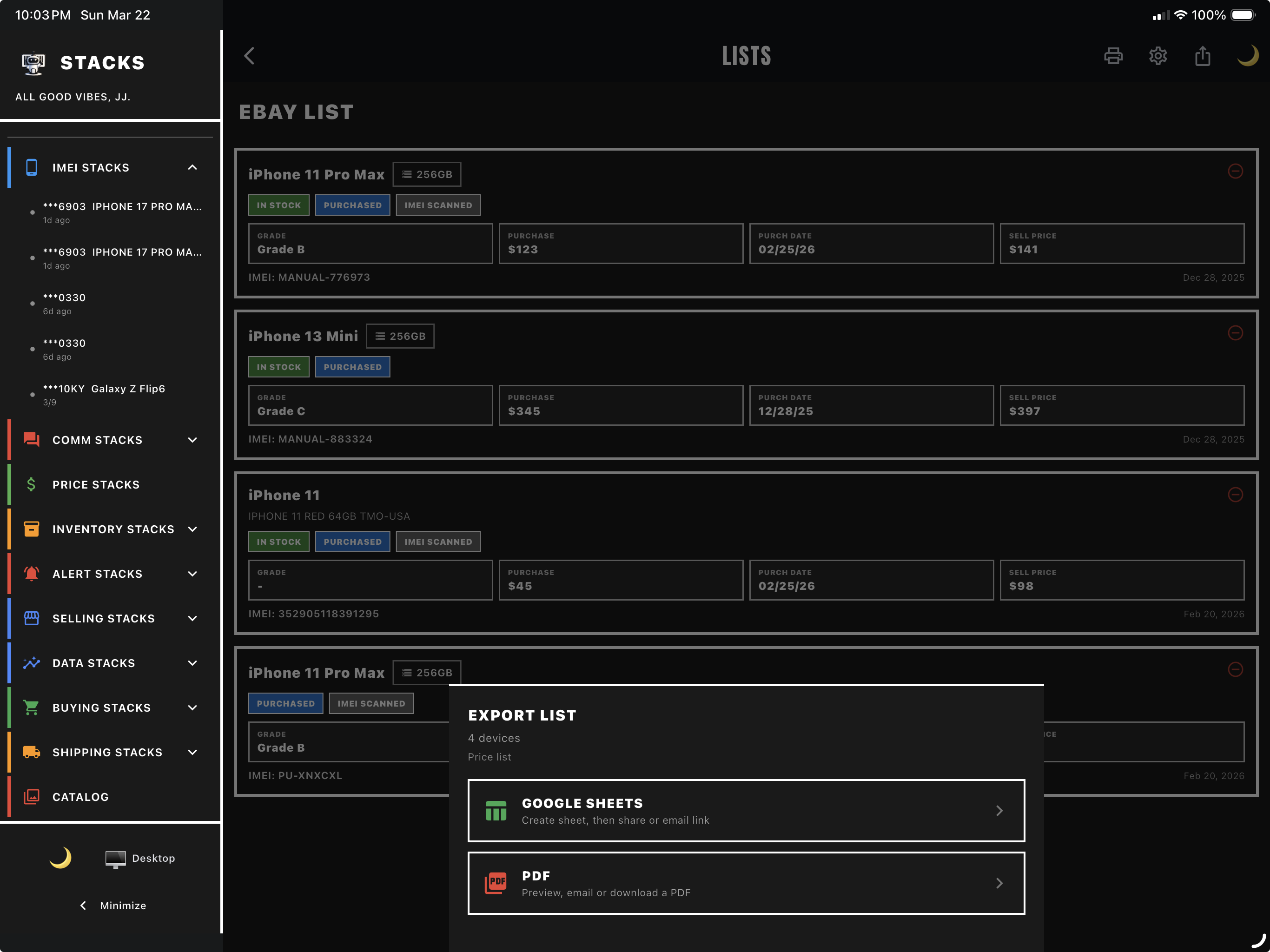Remove the iPhone 13 Mini using its minus toggle

click(1236, 333)
